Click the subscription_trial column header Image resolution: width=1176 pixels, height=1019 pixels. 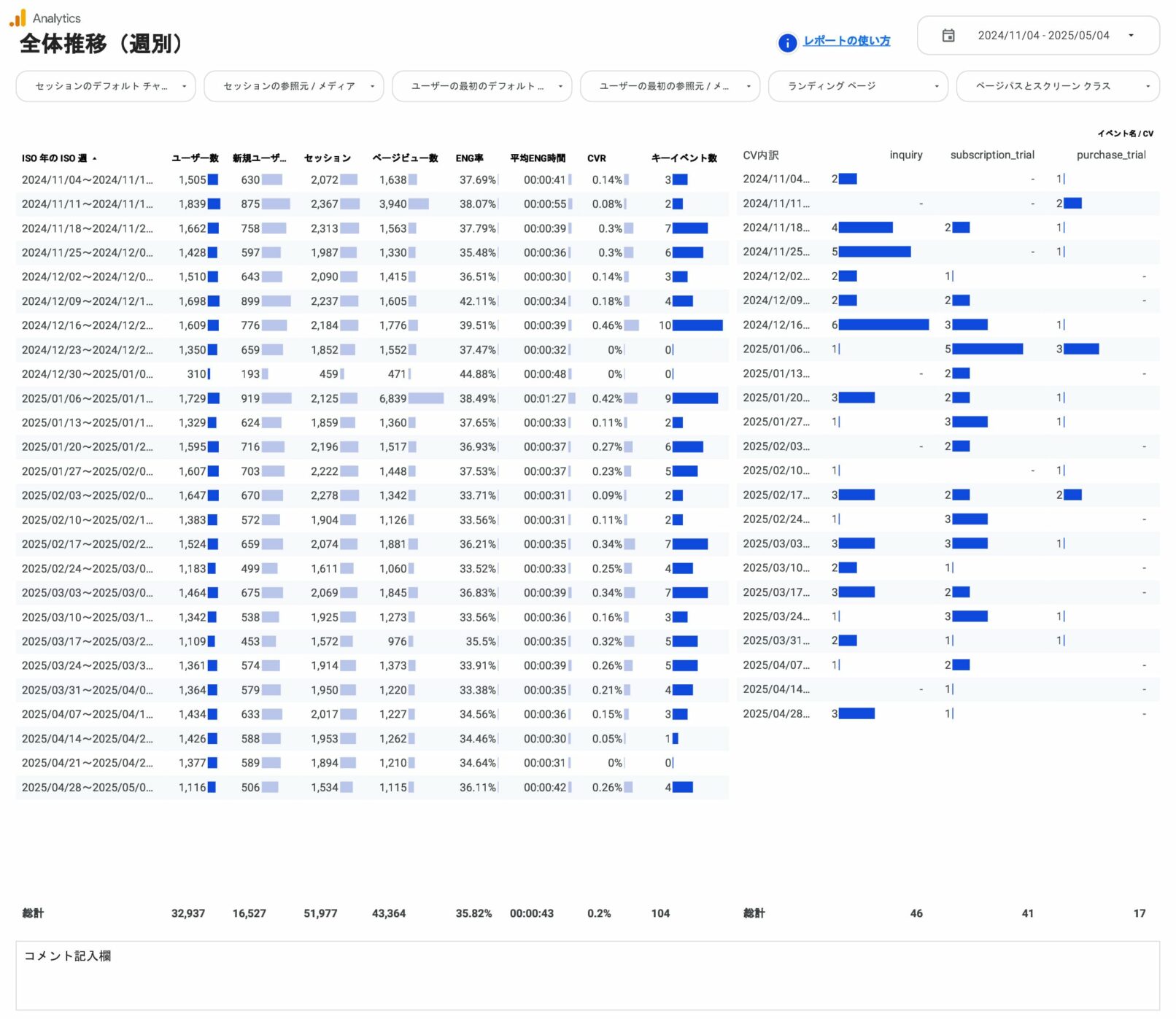(x=991, y=155)
